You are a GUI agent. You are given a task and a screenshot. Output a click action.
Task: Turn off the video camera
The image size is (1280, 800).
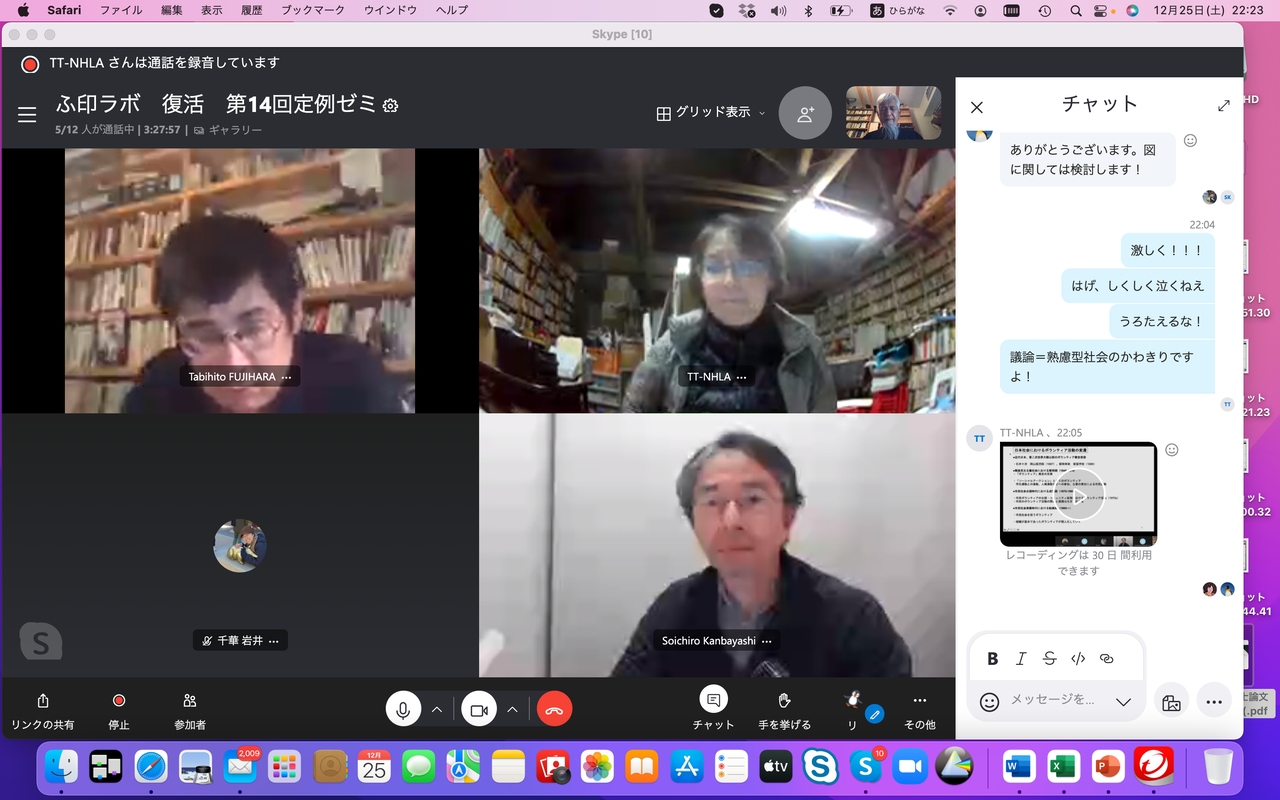point(479,710)
